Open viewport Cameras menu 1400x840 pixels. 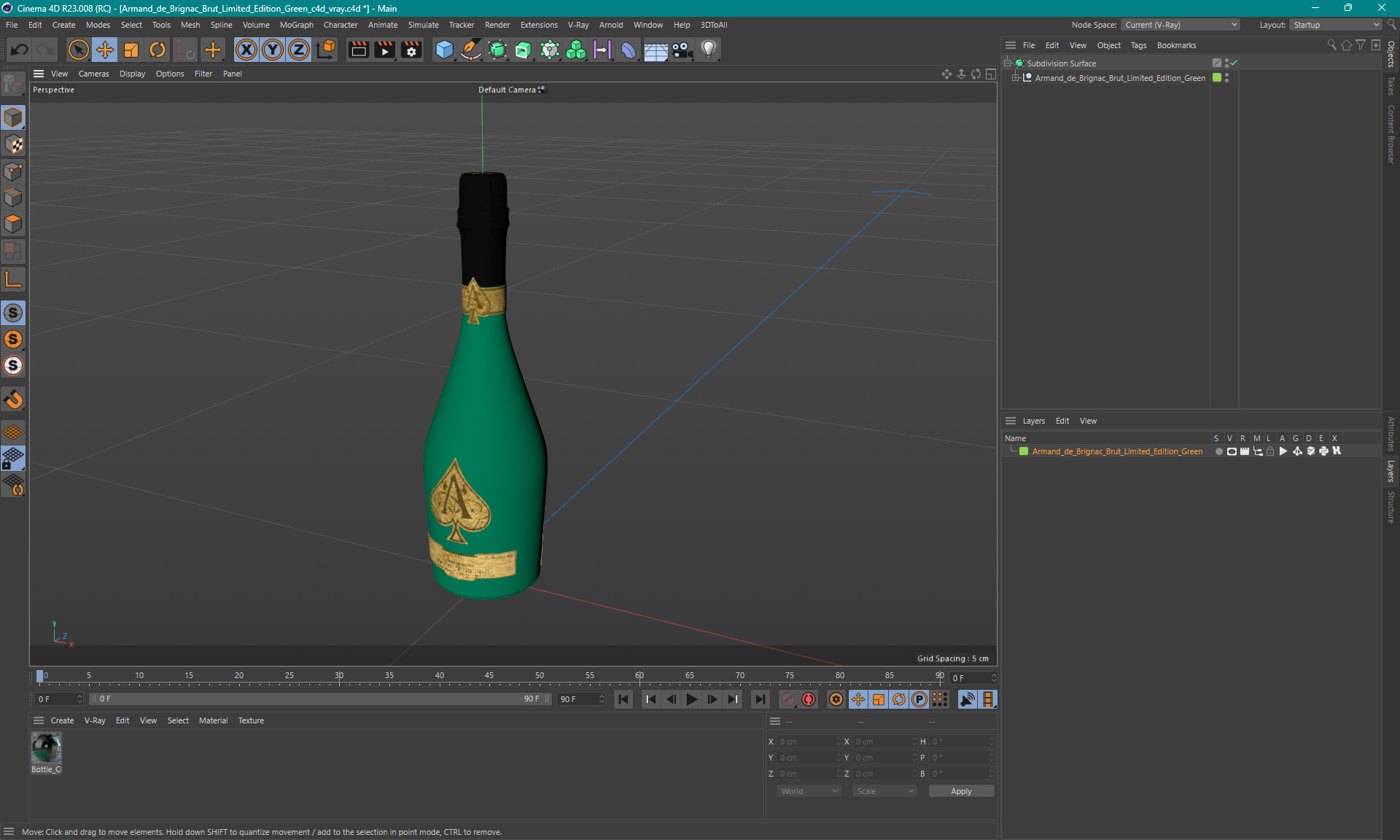(x=93, y=74)
